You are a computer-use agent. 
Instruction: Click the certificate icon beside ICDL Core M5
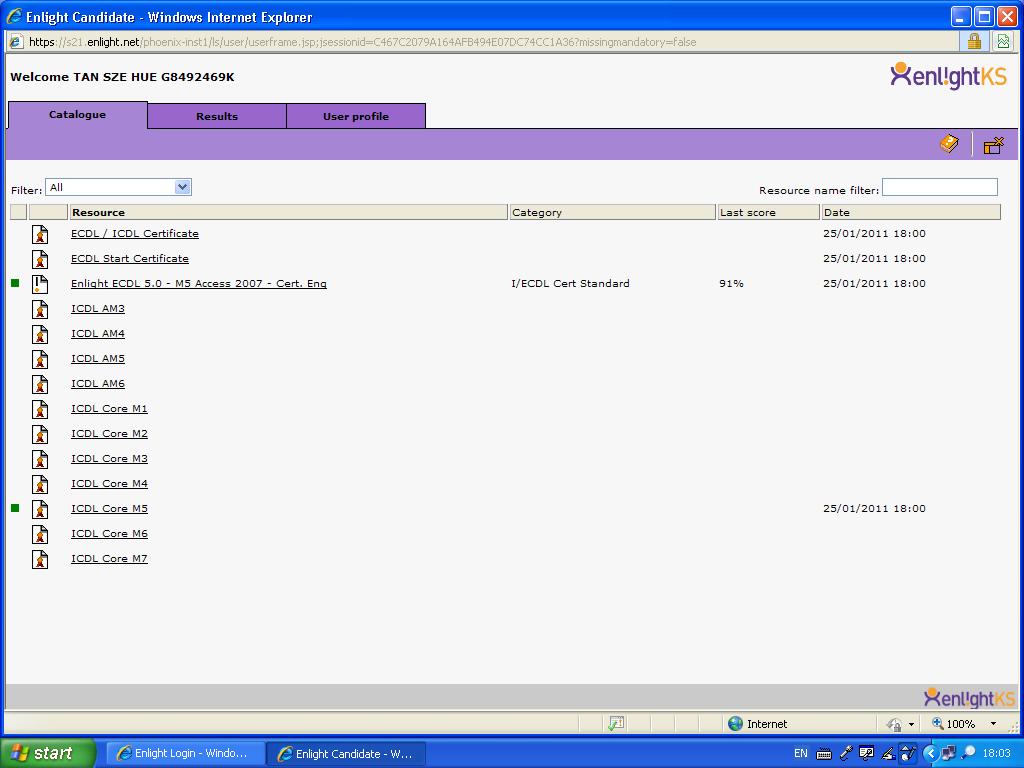click(40, 509)
